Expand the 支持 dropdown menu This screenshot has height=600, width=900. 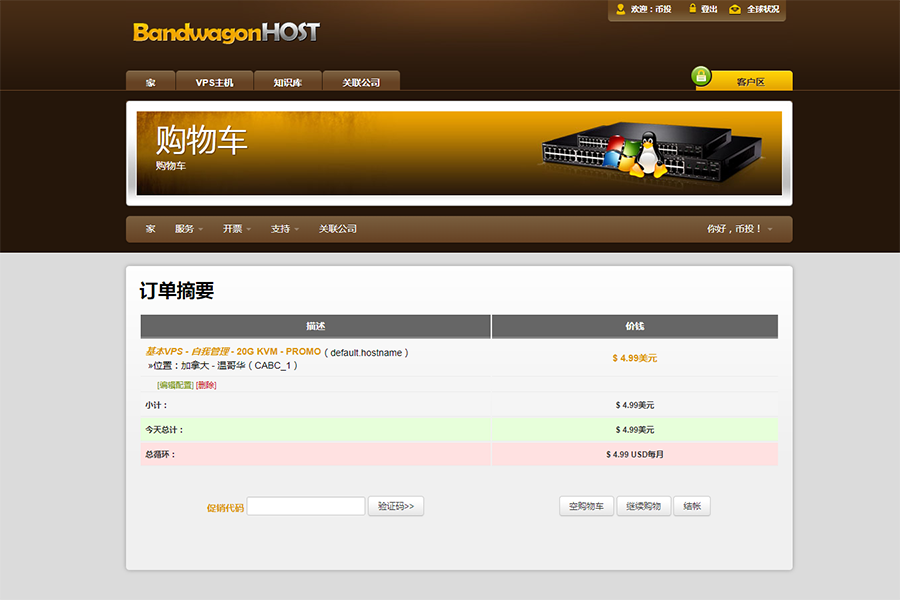tap(285, 229)
